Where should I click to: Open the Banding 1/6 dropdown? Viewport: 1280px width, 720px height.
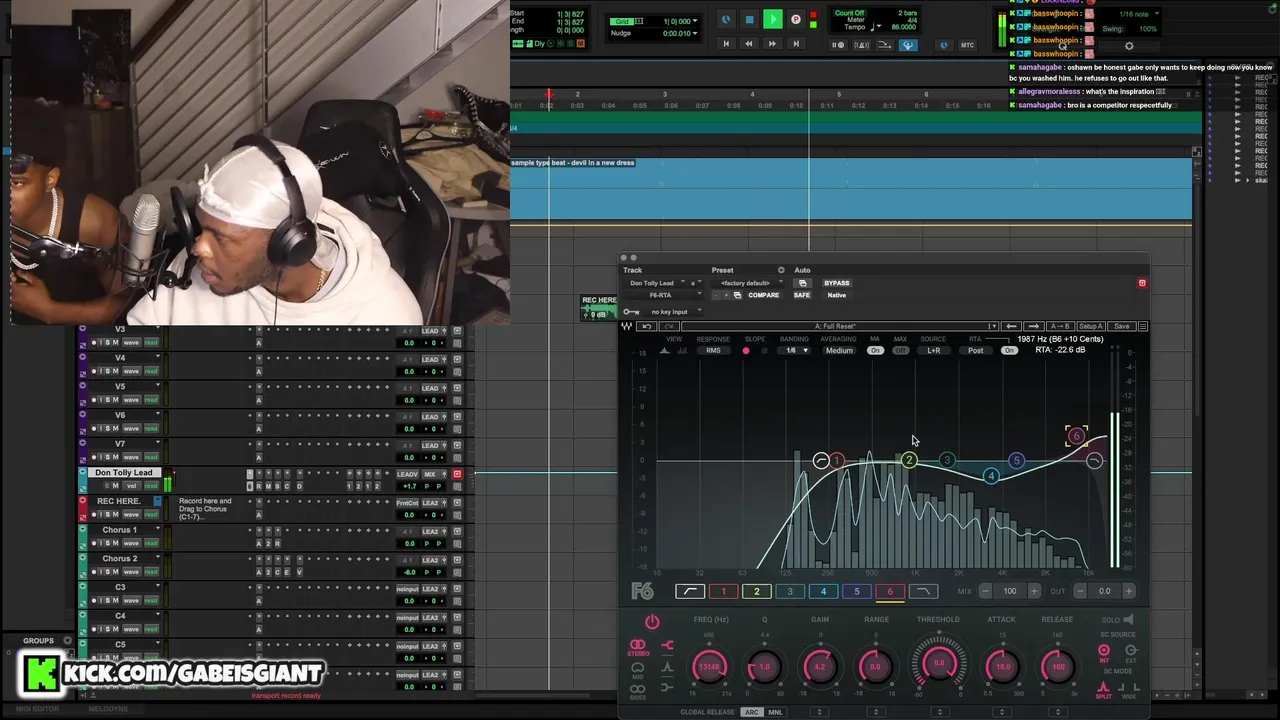[796, 351]
